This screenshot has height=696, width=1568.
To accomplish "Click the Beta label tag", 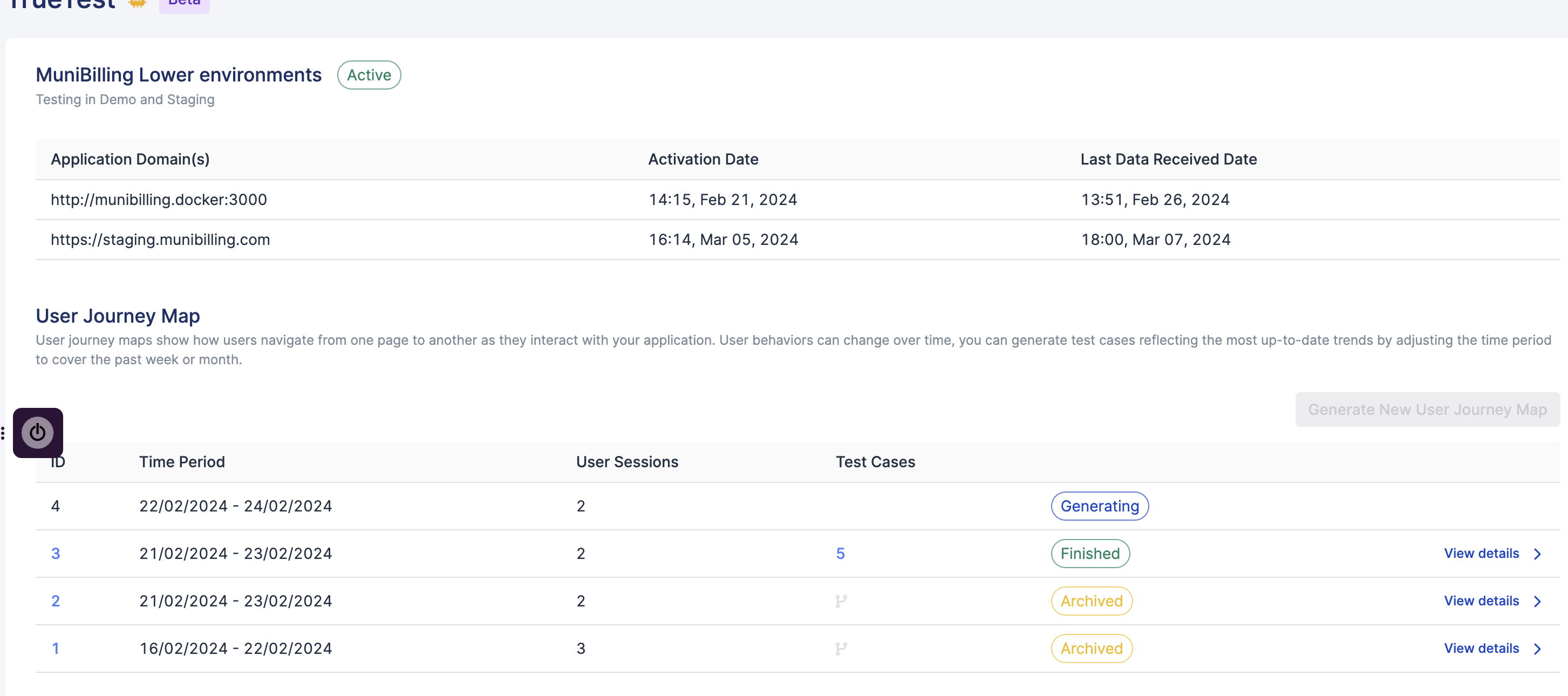I will (185, 4).
